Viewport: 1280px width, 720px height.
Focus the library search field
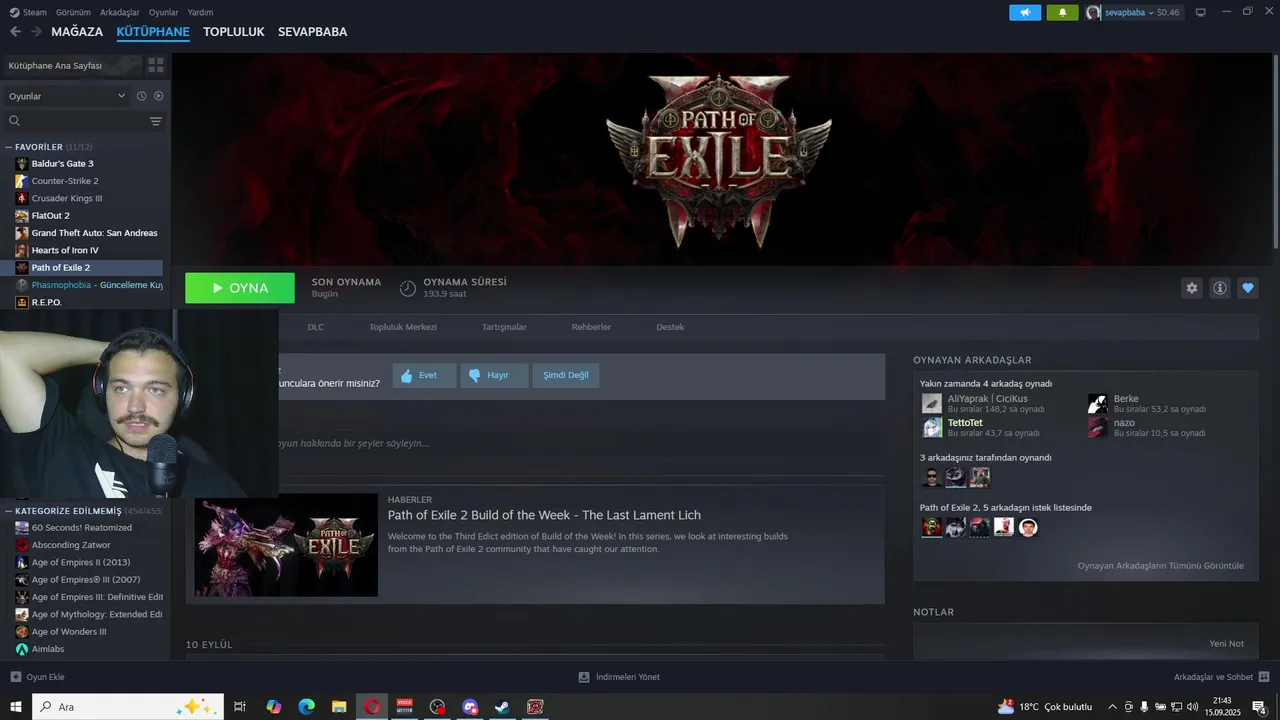76,121
